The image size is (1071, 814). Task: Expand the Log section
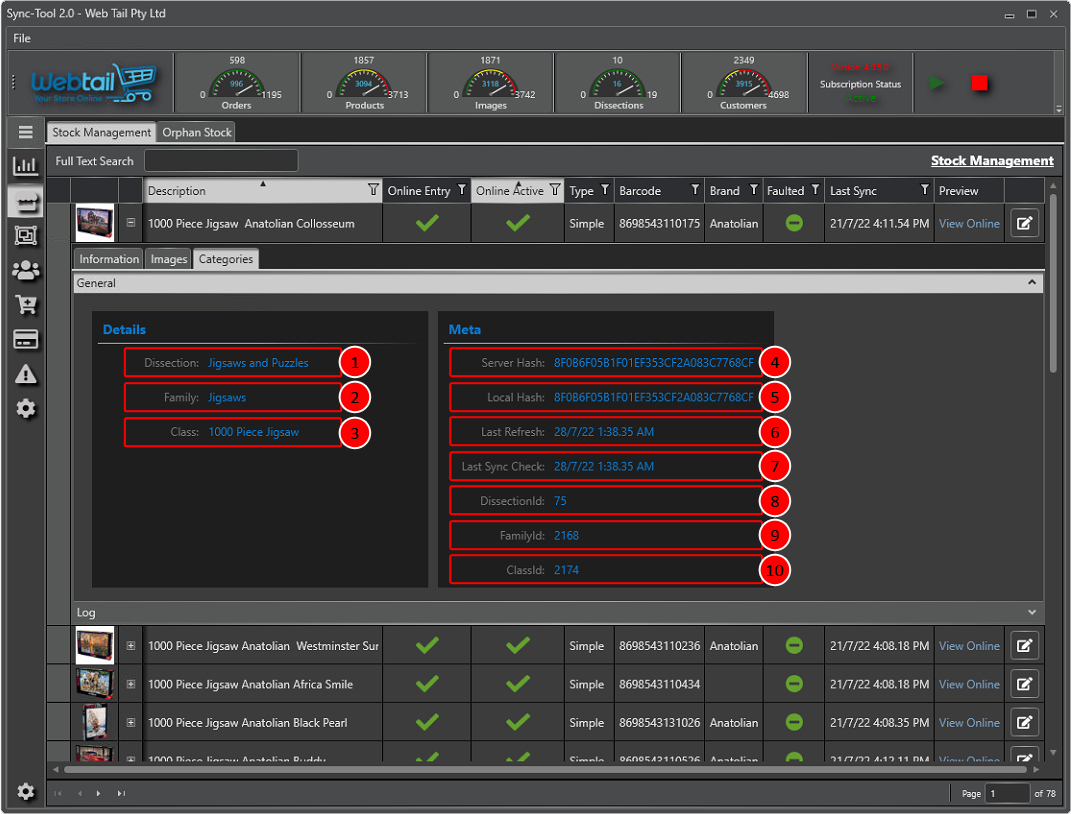[1032, 612]
